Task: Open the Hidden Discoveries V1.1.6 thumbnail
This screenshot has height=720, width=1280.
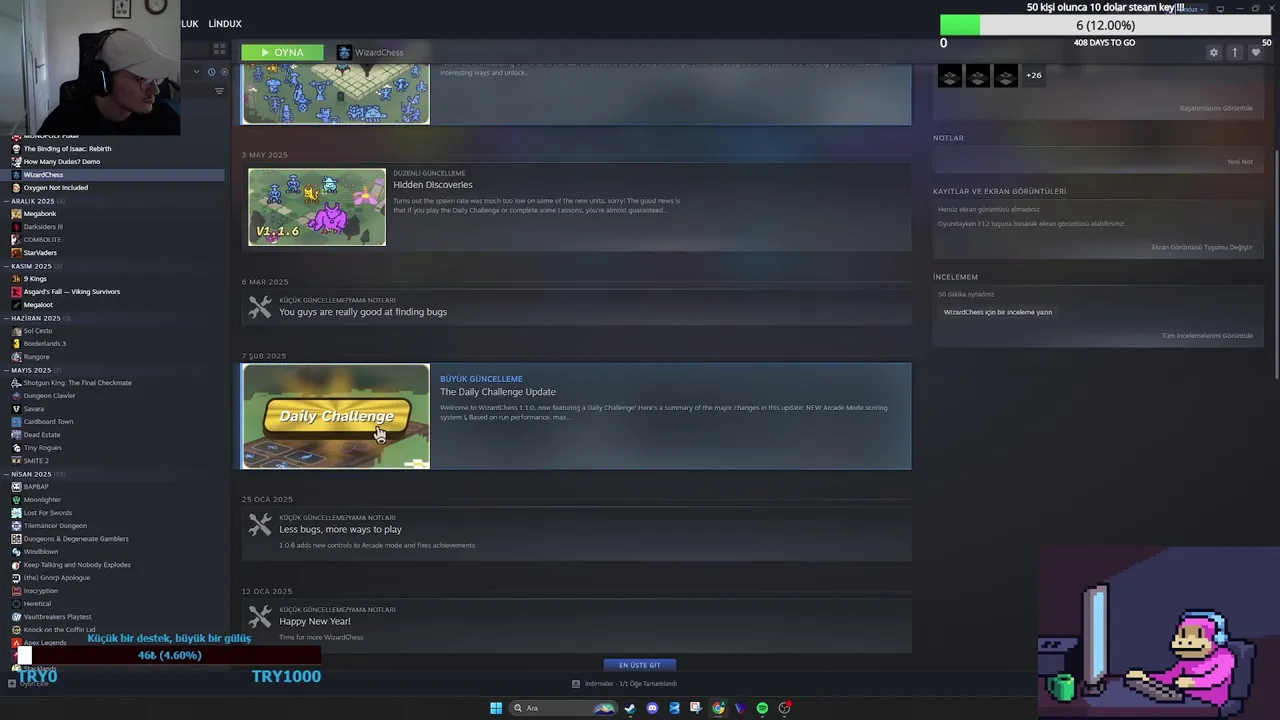Action: click(x=317, y=207)
